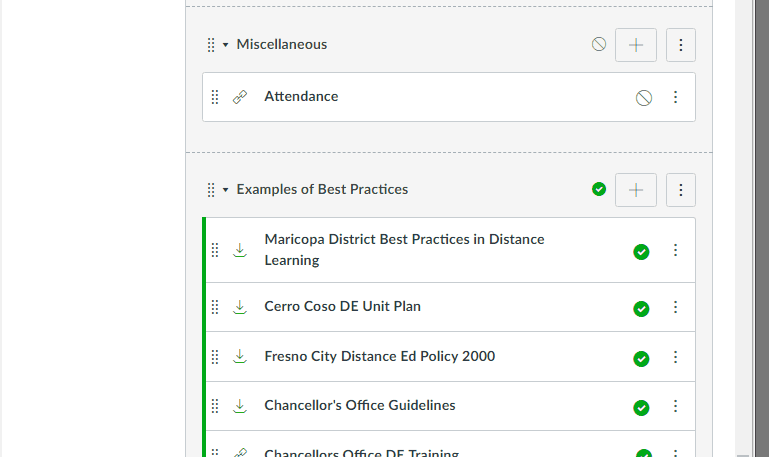Open the kebab menu for Fresno City Distance Ed Policy
Viewport: 769px width, 457px height.
coord(675,357)
